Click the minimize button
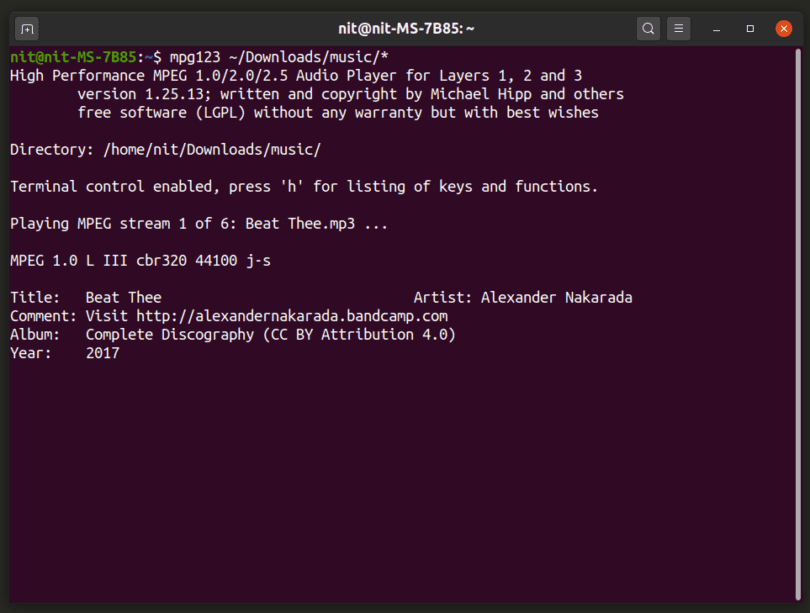Screen dimensions: 810x613 pyautogui.click(x=714, y=28)
